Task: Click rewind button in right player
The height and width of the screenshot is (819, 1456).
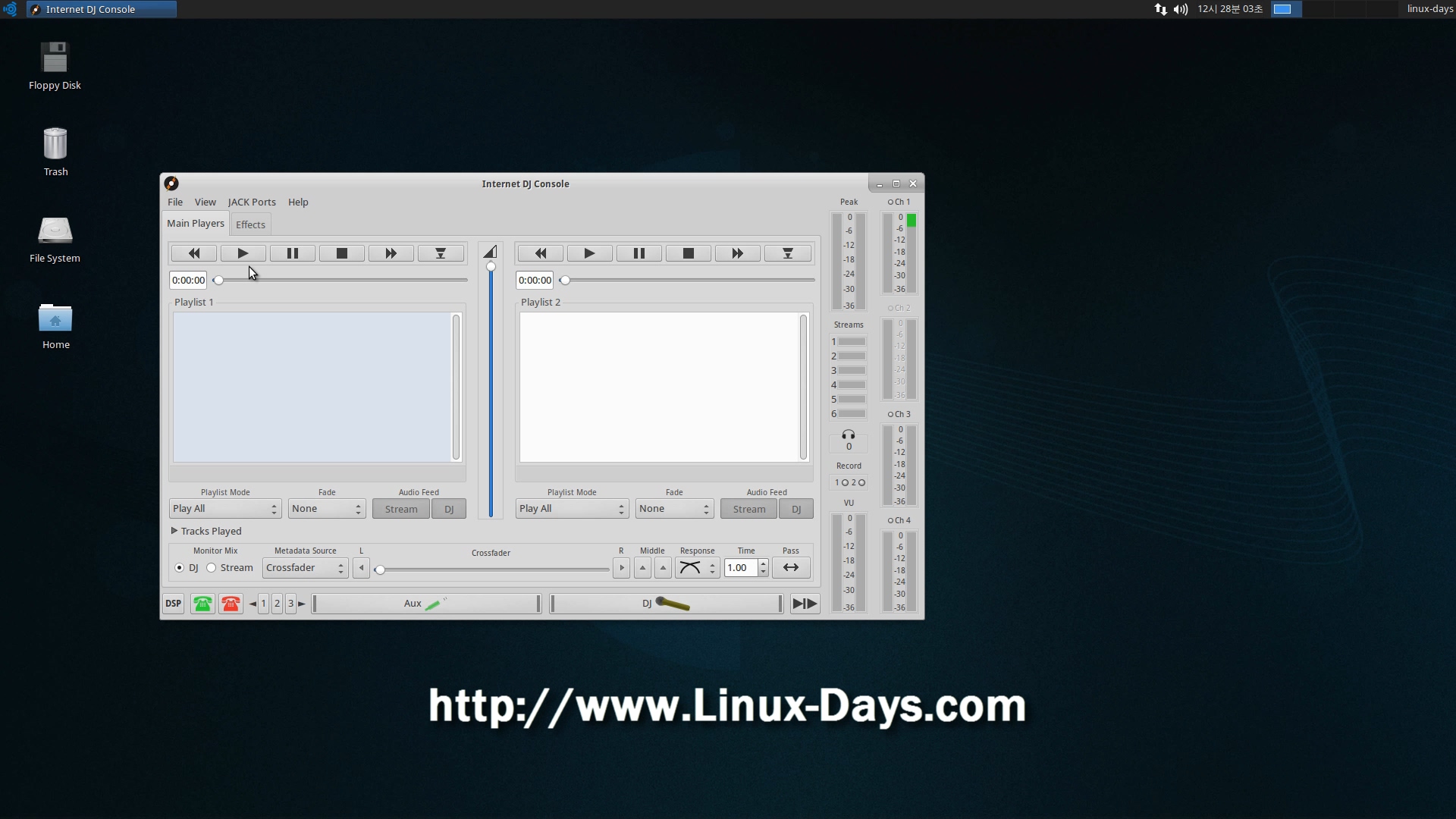Action: (541, 253)
